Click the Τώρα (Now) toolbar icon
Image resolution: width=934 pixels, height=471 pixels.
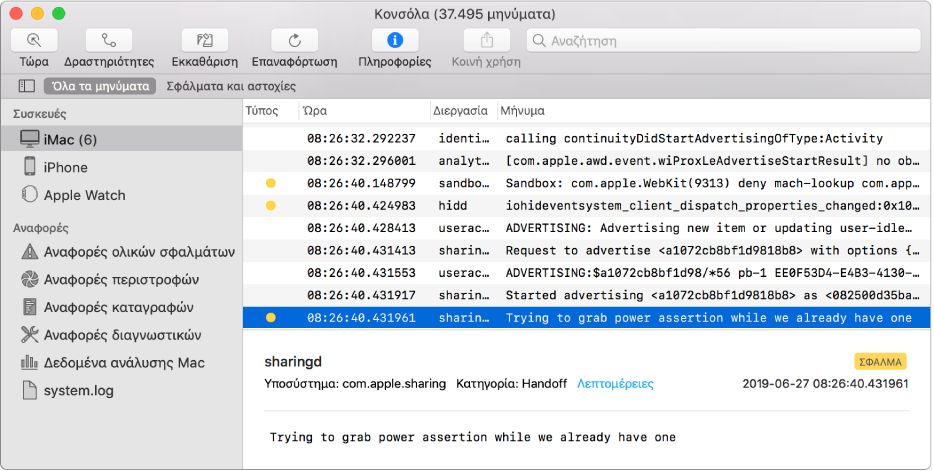coord(34,40)
